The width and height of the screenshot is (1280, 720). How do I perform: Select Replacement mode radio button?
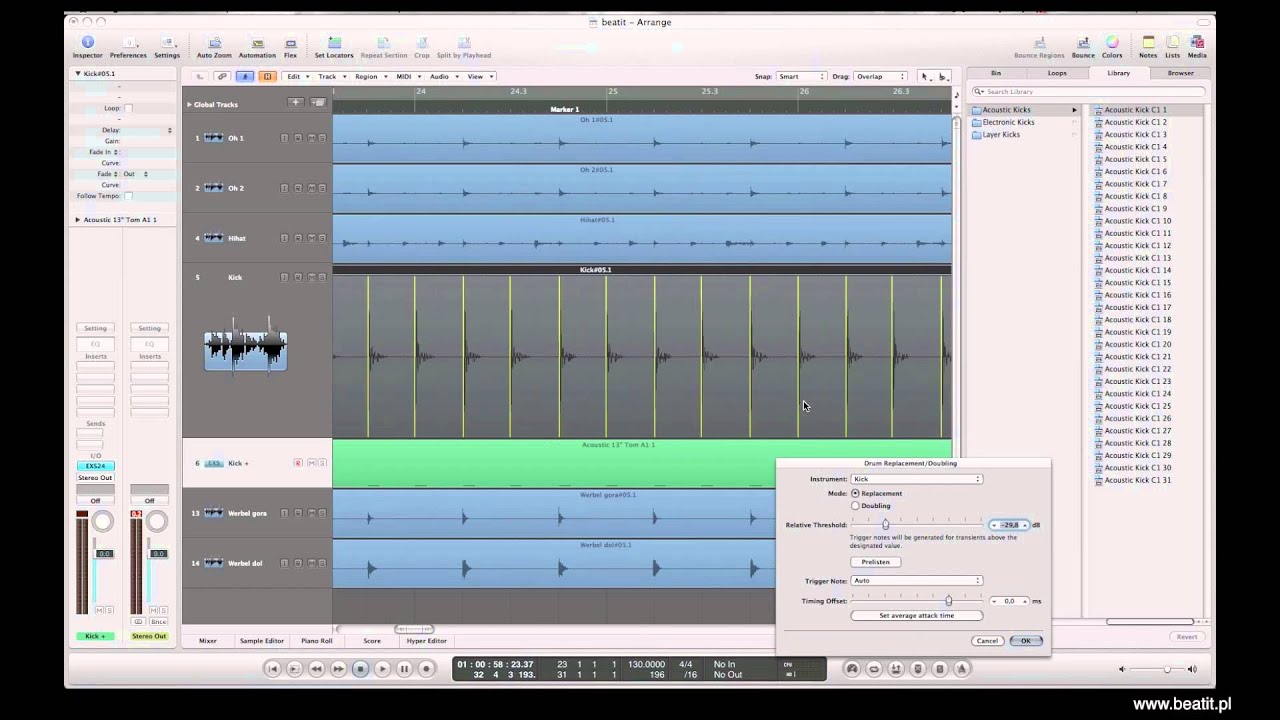855,493
